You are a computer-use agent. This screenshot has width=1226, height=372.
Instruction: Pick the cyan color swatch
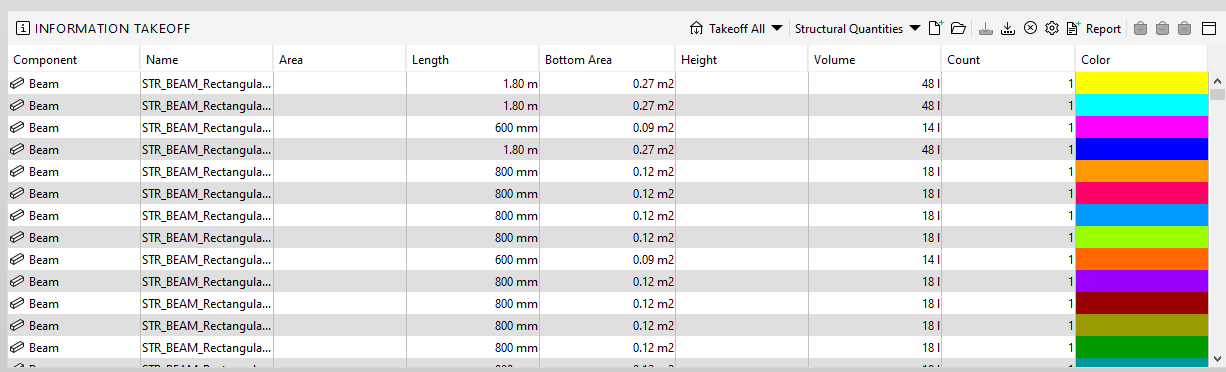point(1142,105)
